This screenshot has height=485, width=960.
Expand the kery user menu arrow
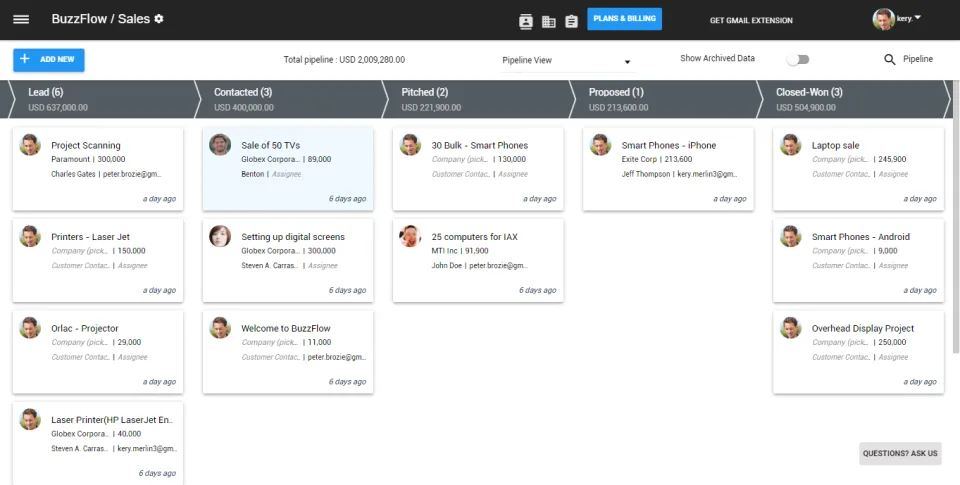pyautogui.click(x=917, y=18)
